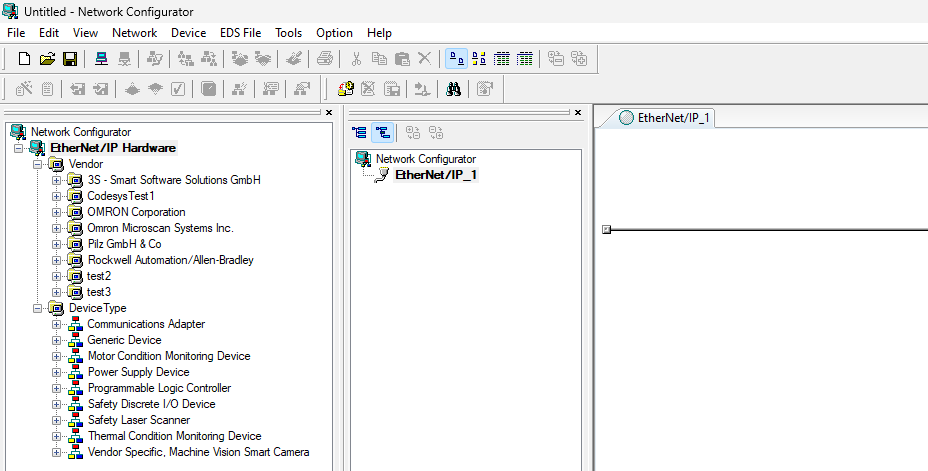
Task: Expand Rockwell Automation/Allen-Bradley vendor node
Action: coord(56,260)
